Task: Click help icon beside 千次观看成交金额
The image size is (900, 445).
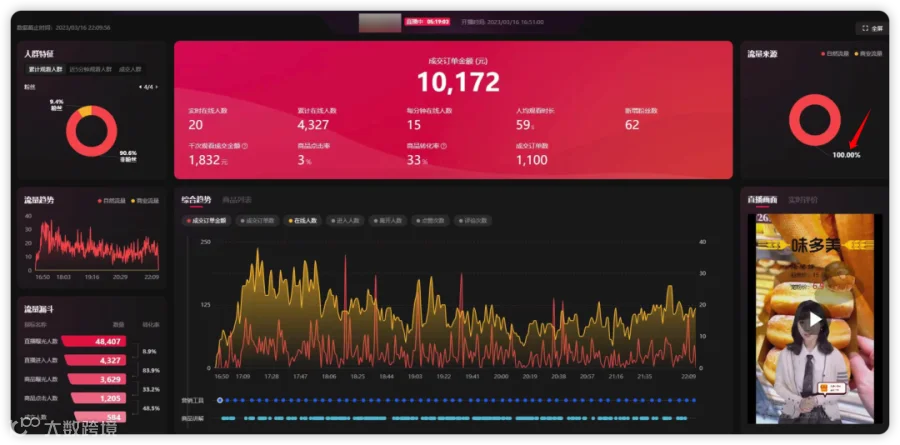Action: [x=245, y=146]
